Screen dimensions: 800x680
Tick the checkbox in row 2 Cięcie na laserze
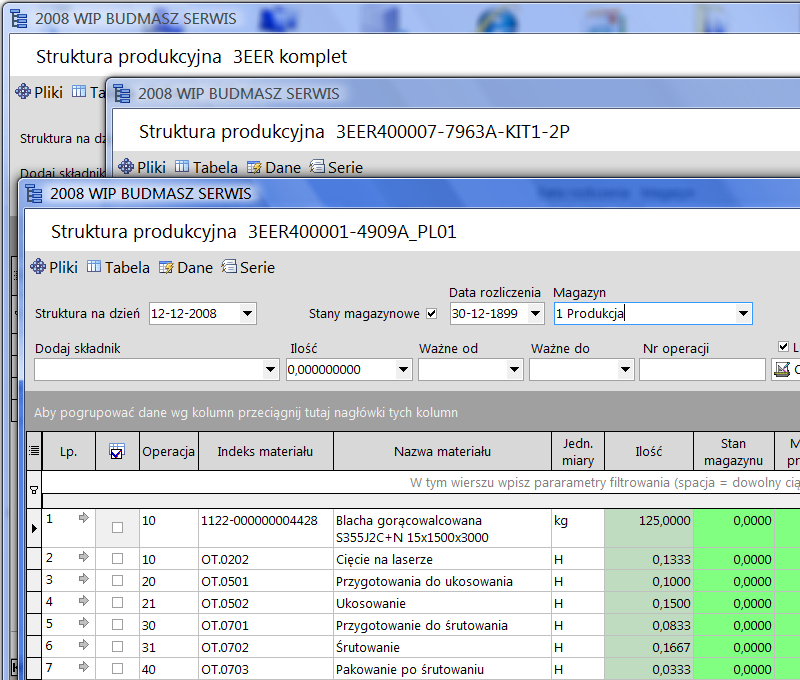click(x=117, y=559)
